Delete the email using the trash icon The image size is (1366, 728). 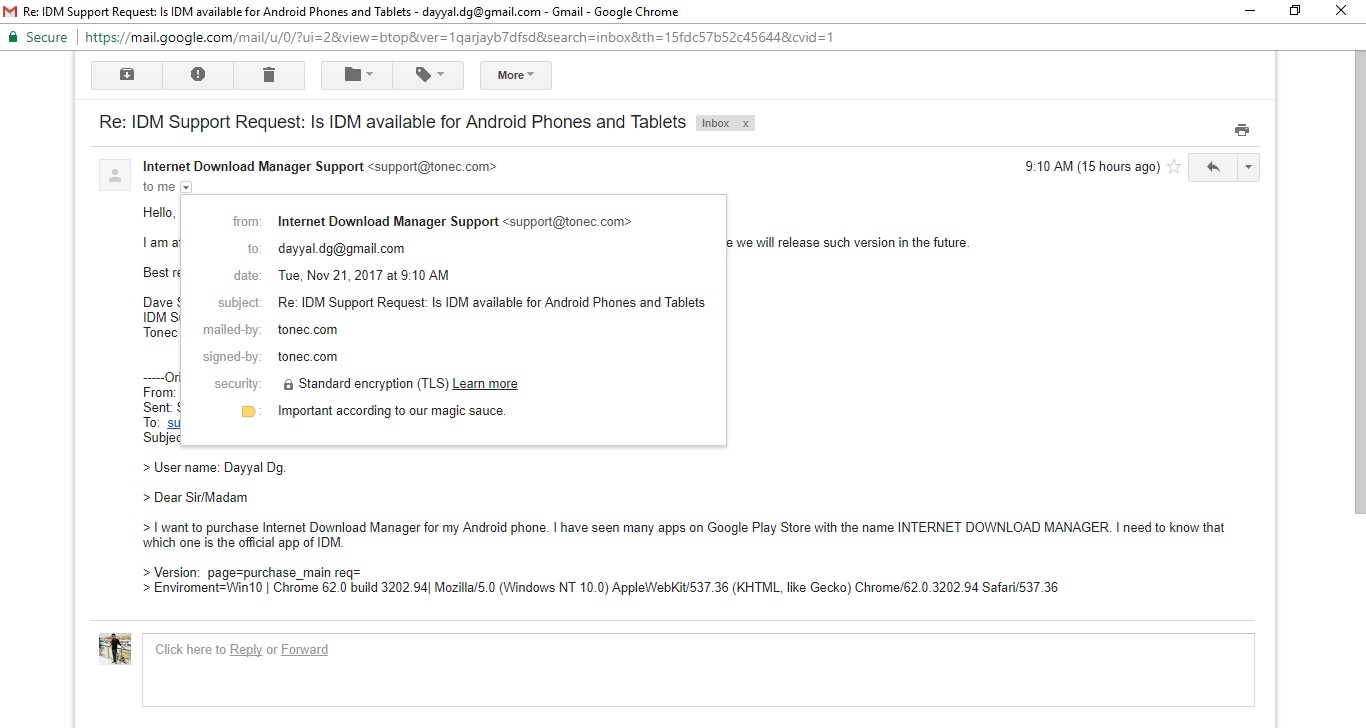tap(269, 75)
